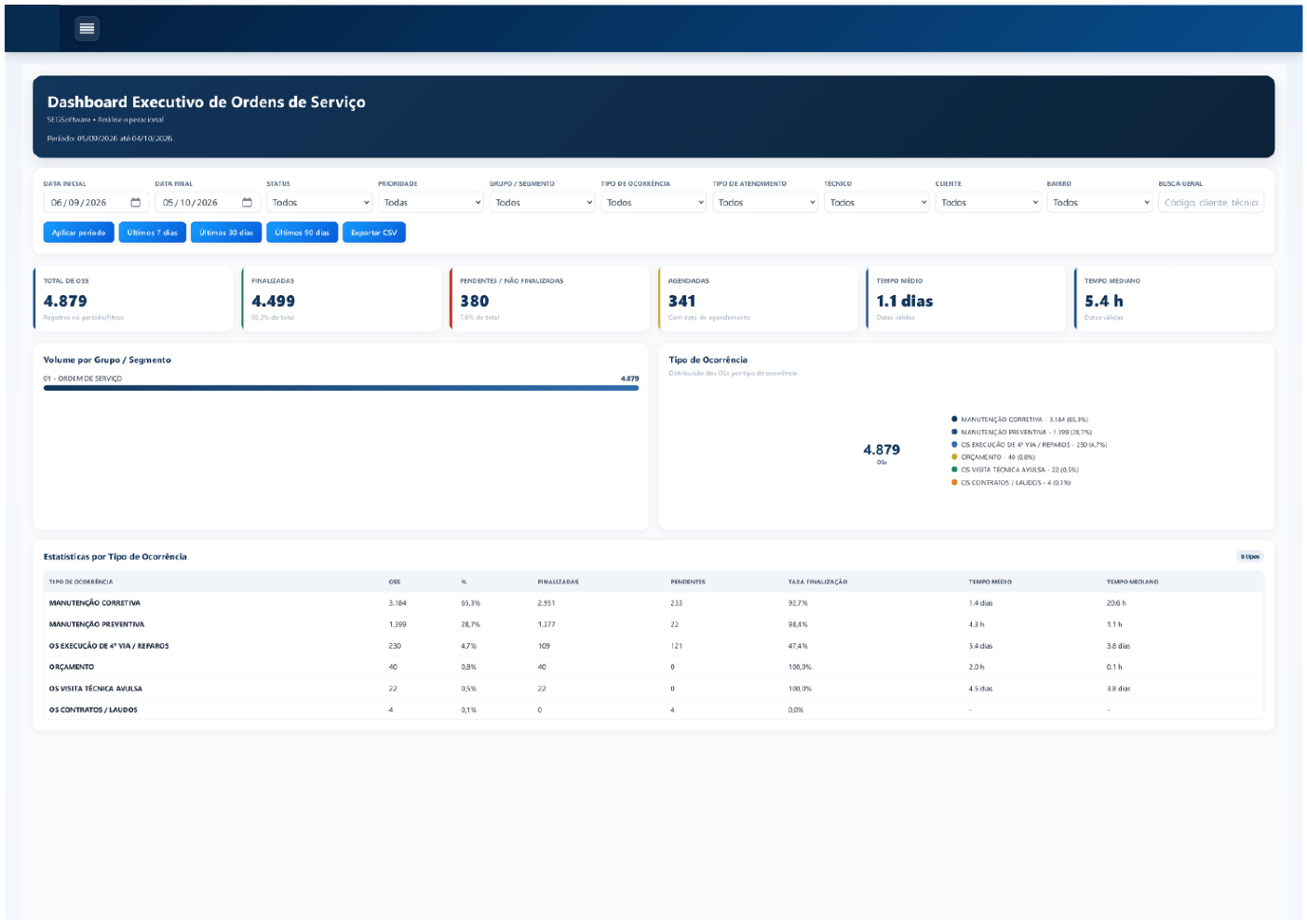Select the OS CONTRATOS / LAUDOS row name
This screenshot has height=924, width=1307.
pos(93,710)
